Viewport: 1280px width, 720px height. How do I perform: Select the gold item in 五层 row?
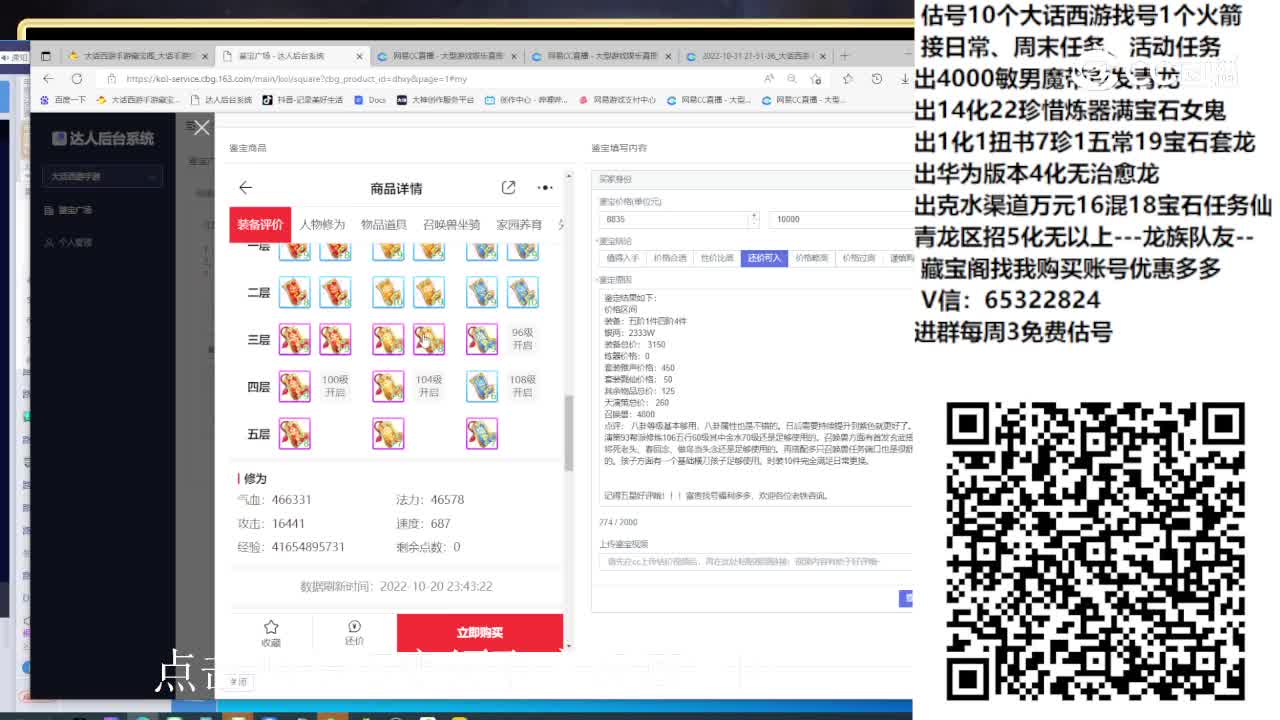pos(388,433)
